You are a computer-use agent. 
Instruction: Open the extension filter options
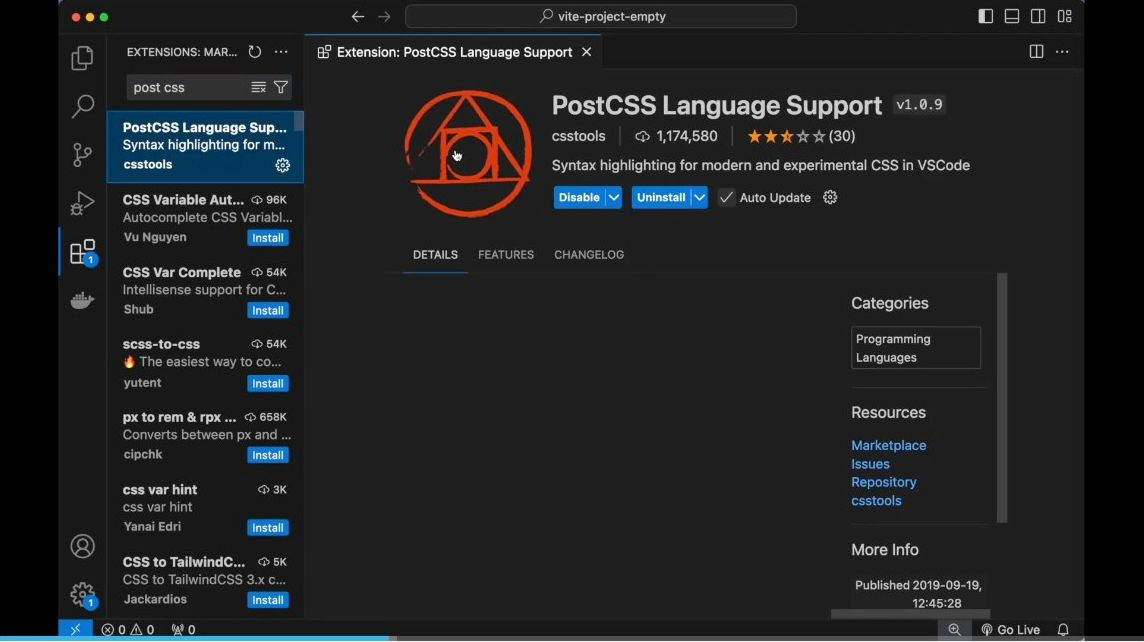281,88
